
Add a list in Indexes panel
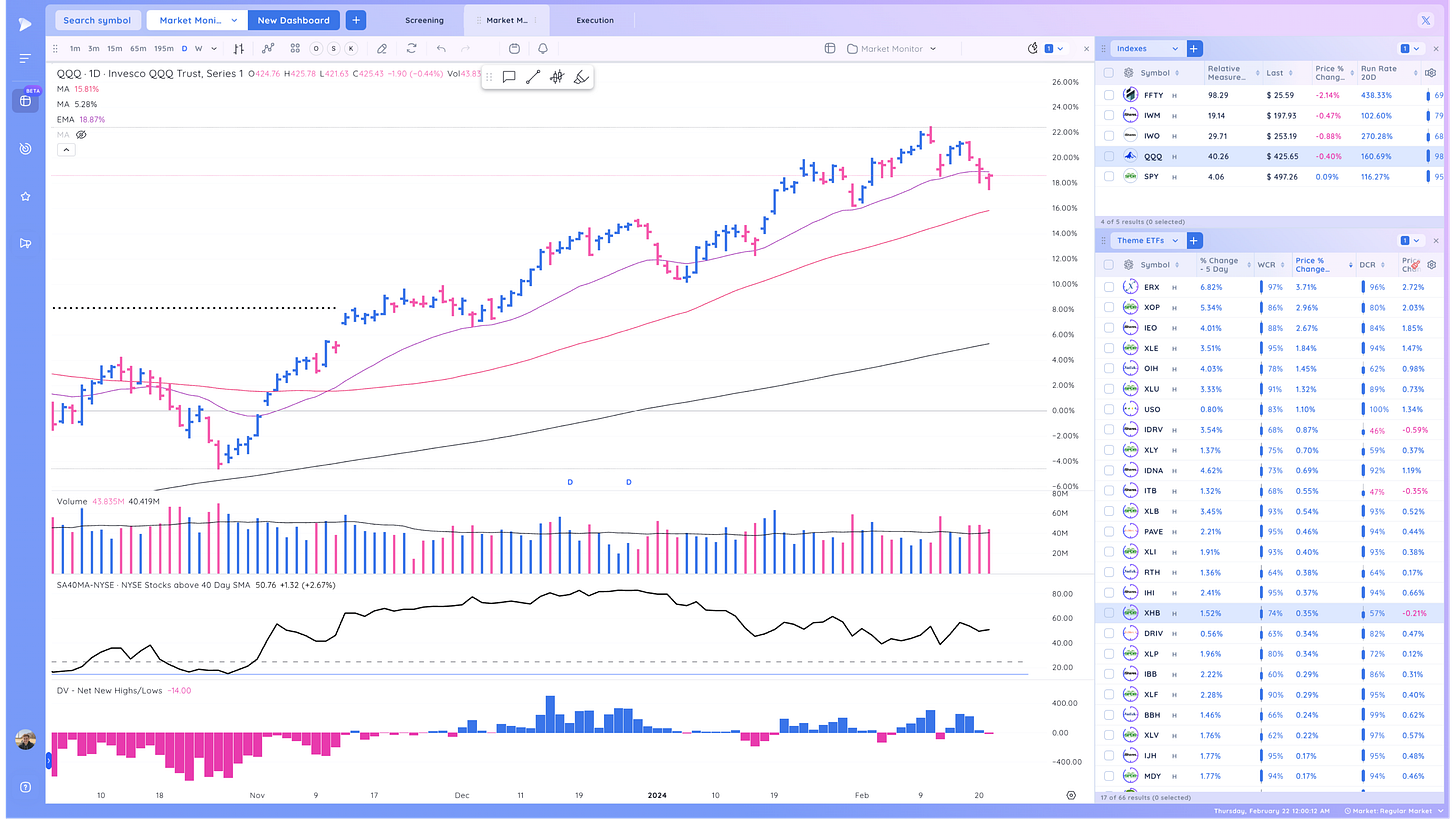tap(1194, 48)
